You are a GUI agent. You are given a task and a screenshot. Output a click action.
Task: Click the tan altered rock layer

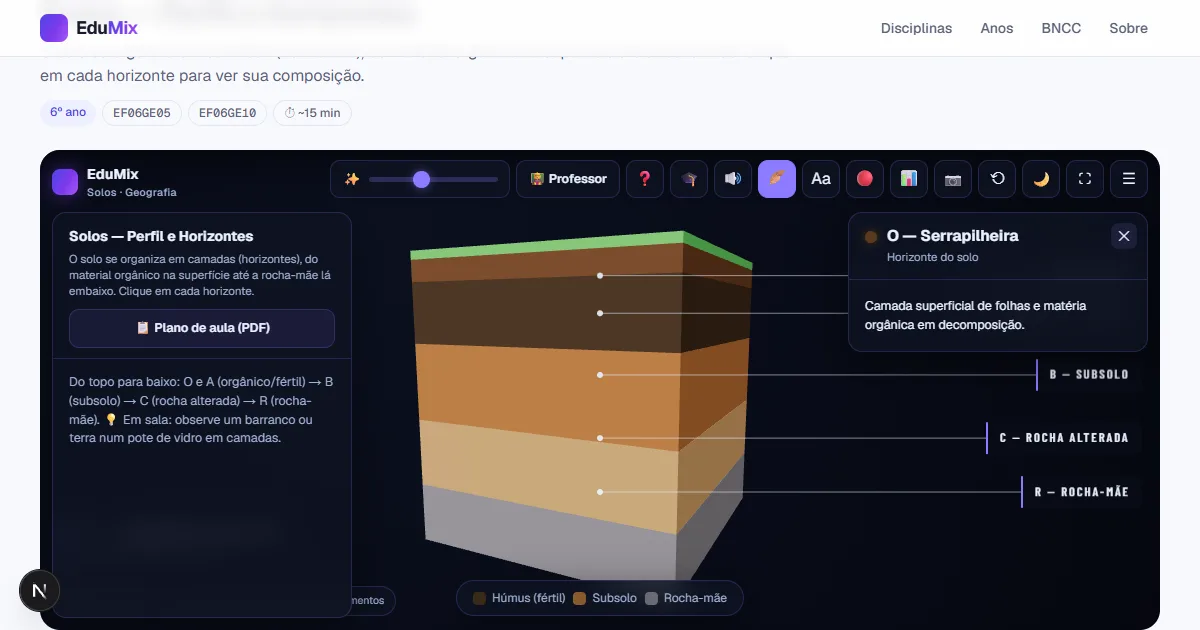(x=550, y=475)
